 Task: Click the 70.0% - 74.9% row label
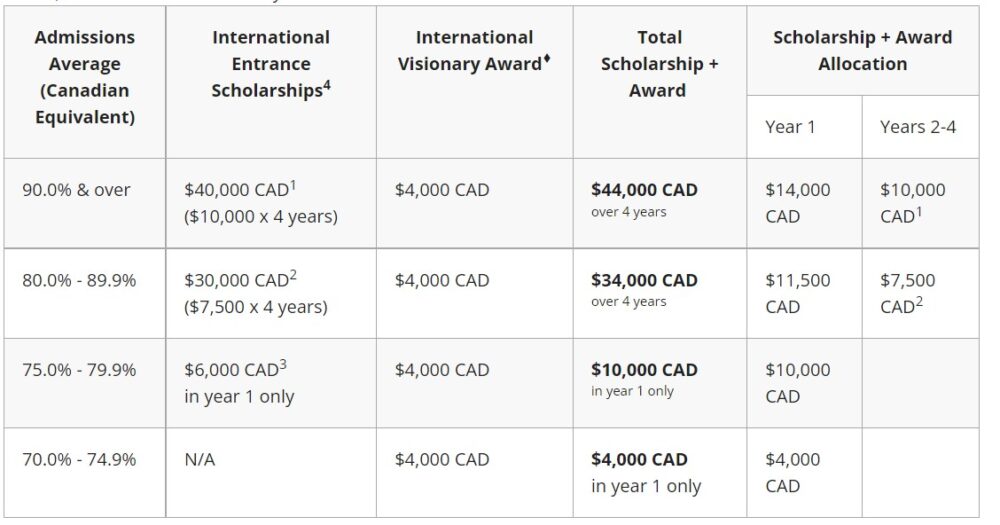click(79, 460)
